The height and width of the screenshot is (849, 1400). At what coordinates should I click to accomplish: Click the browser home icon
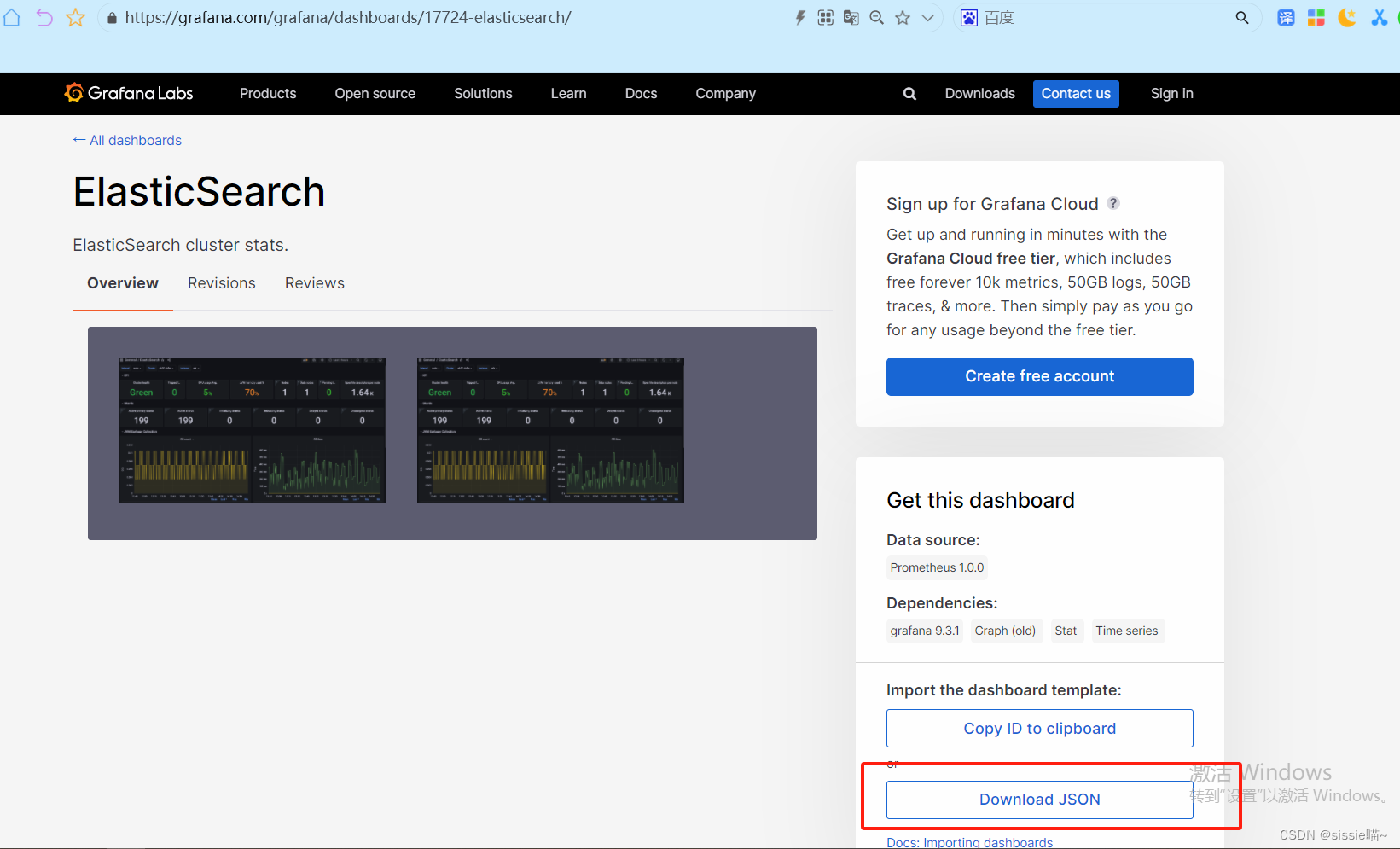pyautogui.click(x=11, y=18)
